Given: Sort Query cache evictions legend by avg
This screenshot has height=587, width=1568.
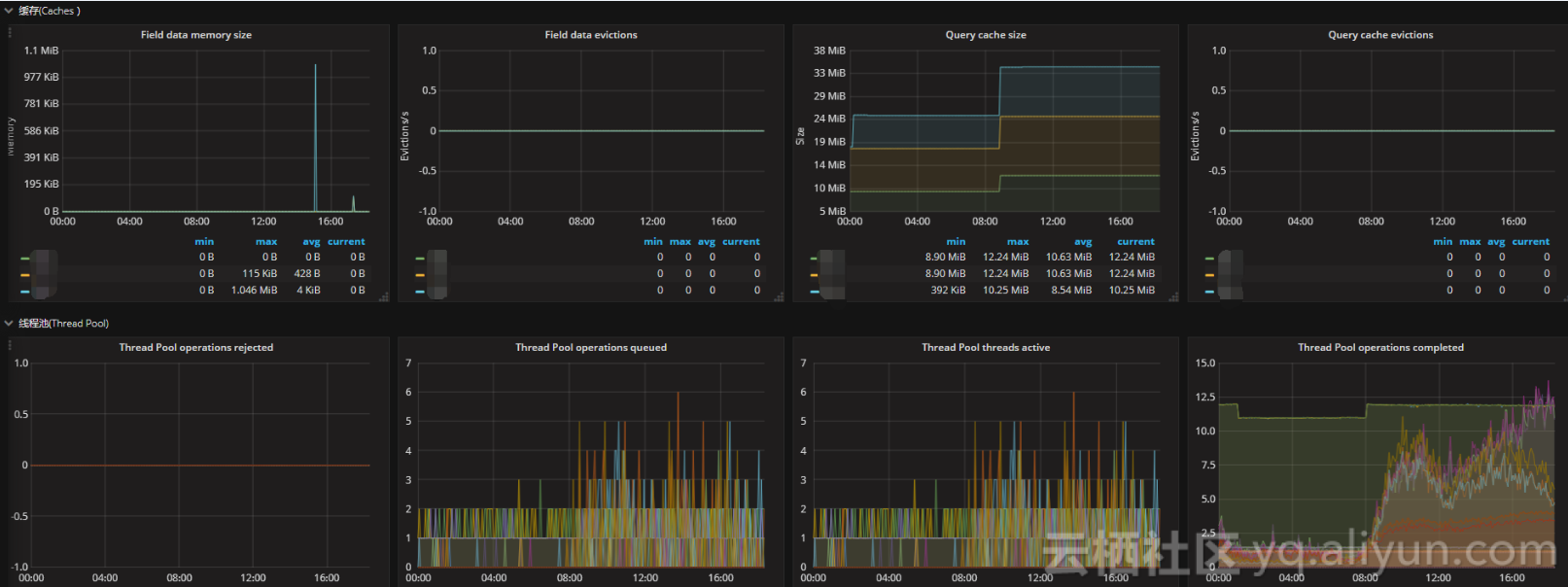Looking at the screenshot, I should (x=1496, y=242).
